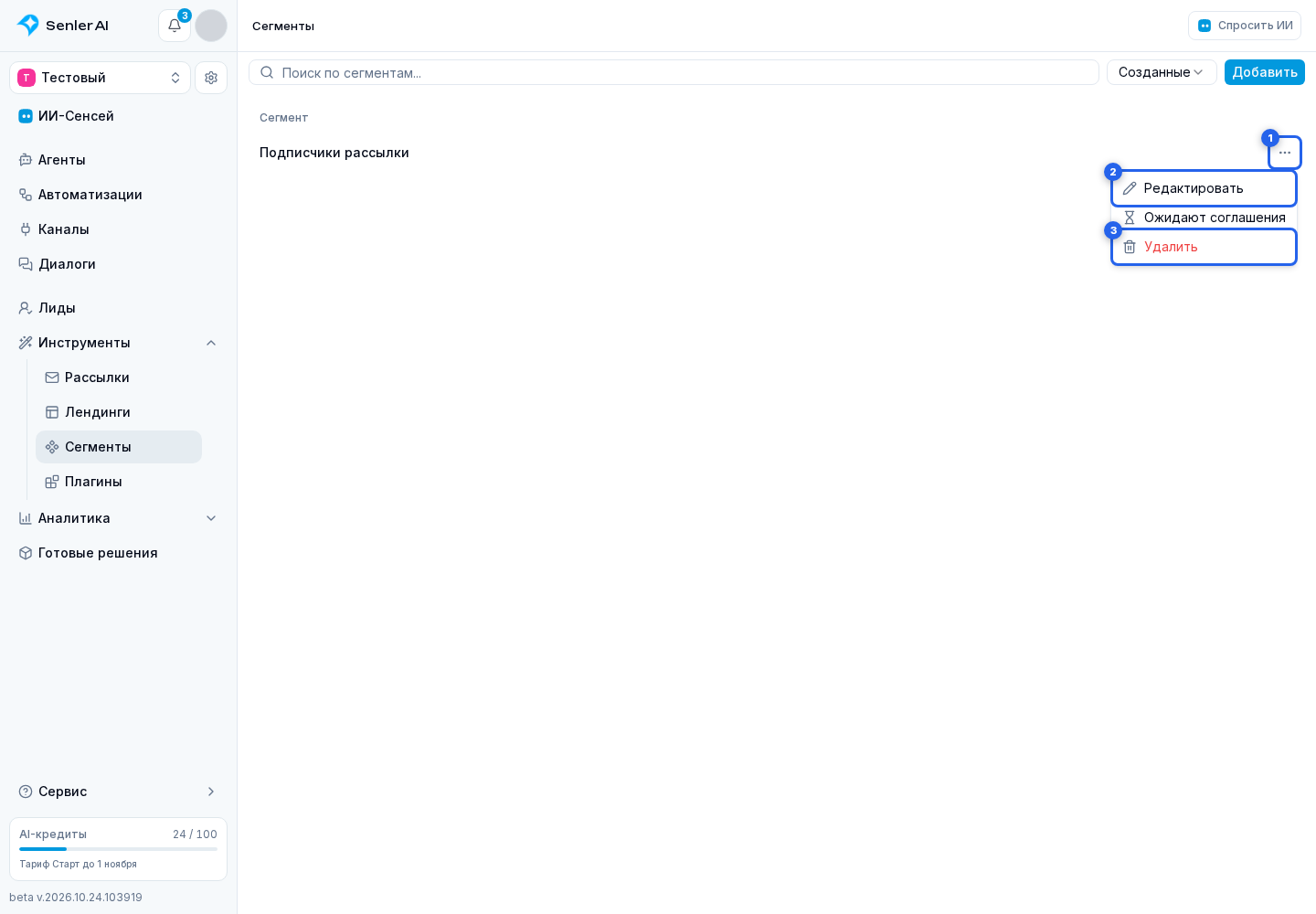
Task: Click the Сегмент column header
Action: tap(283, 118)
